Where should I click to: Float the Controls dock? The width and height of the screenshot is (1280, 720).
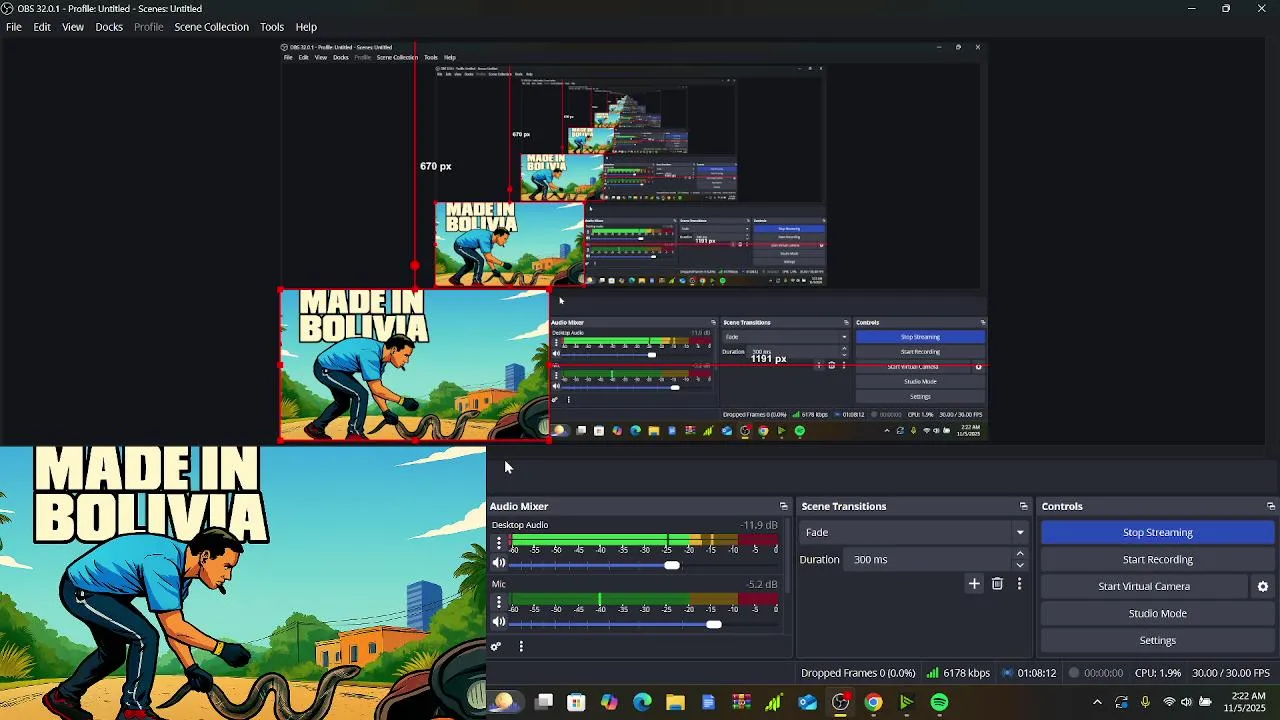tap(1271, 506)
